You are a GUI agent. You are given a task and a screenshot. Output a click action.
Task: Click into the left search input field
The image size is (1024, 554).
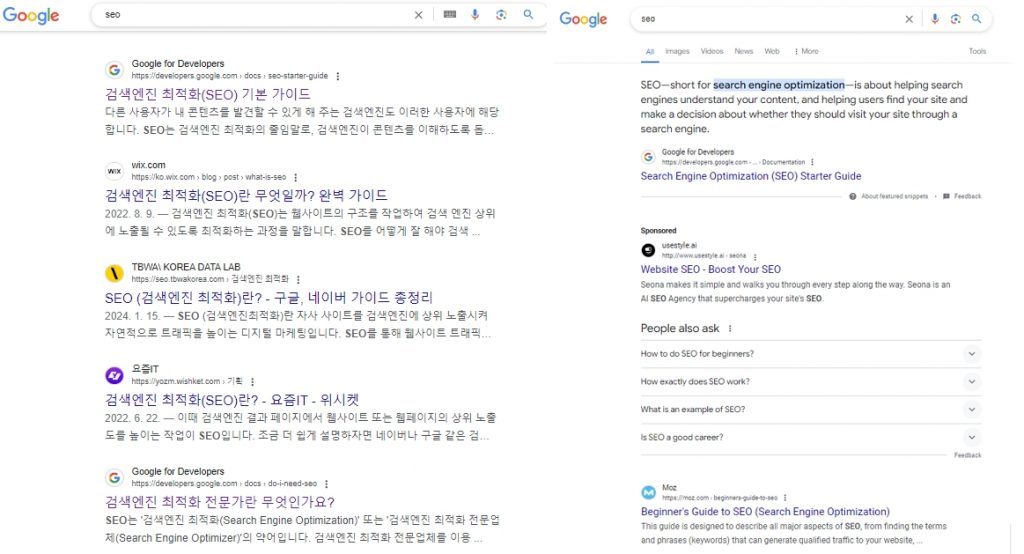255,14
